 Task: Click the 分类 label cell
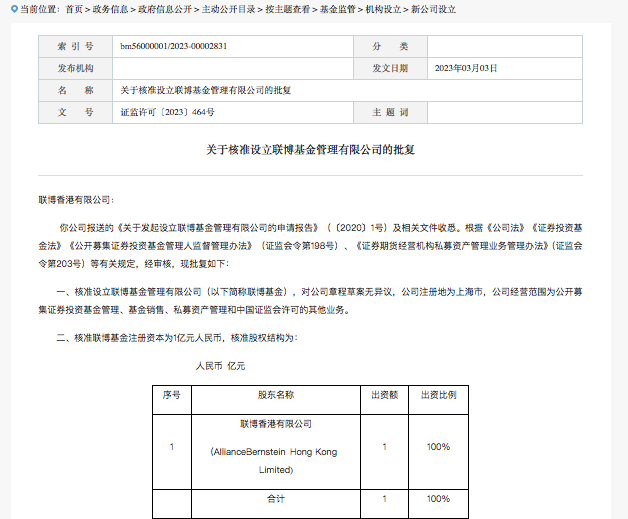coord(390,46)
